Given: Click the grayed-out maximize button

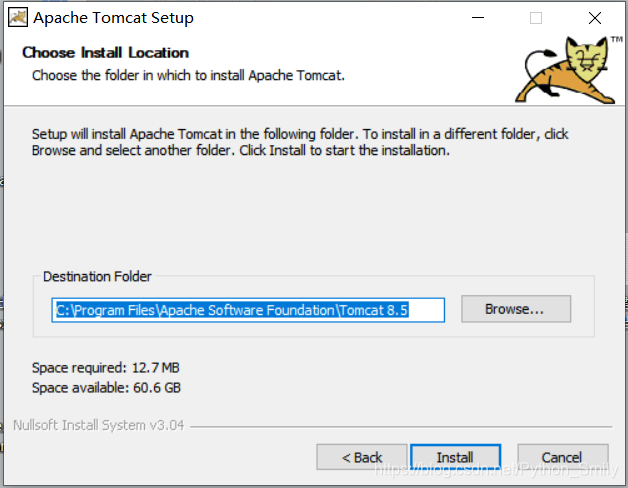Looking at the screenshot, I should 536,18.
